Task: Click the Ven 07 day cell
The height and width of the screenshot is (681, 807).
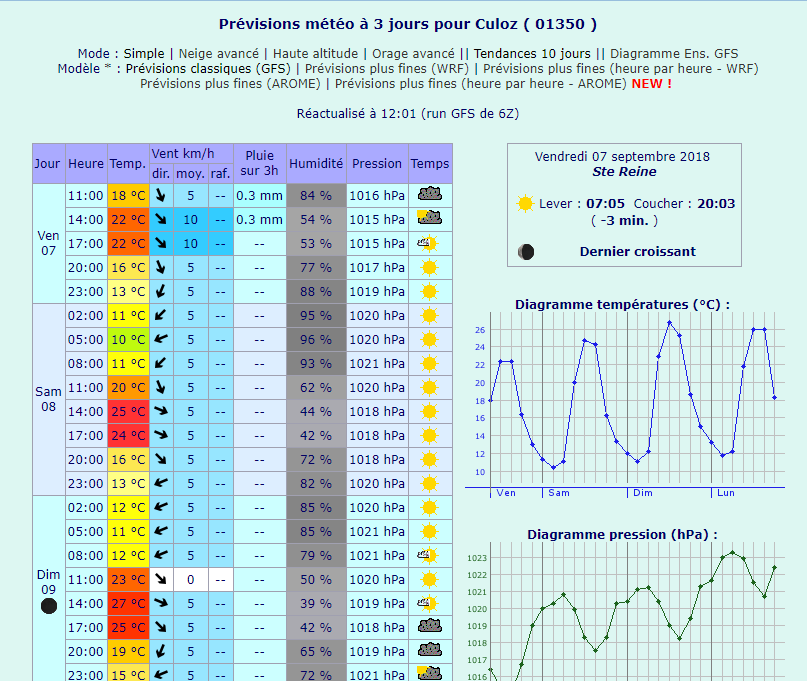Action: point(49,243)
